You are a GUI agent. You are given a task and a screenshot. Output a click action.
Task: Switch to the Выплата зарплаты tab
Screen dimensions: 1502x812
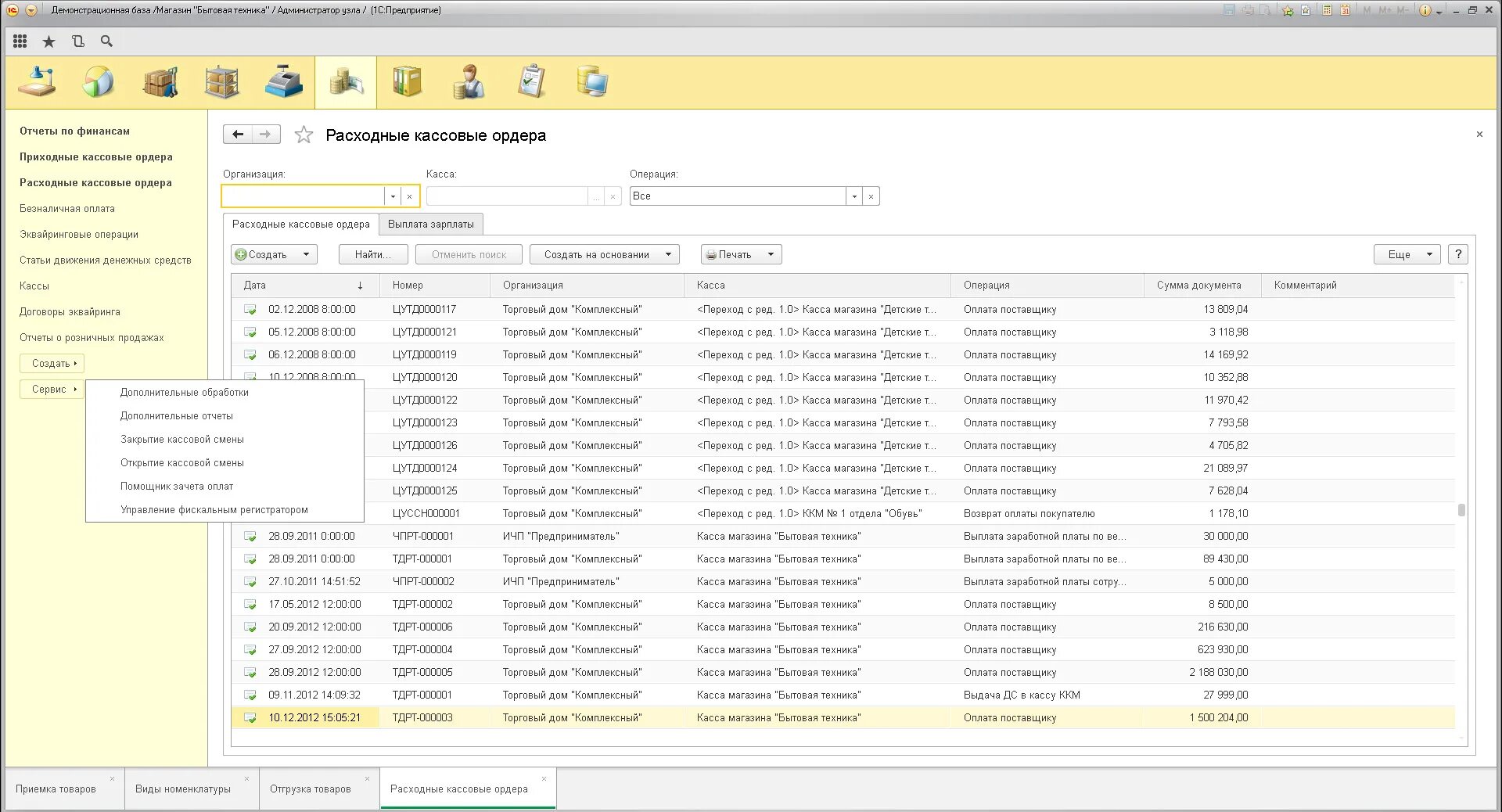pyautogui.click(x=431, y=225)
